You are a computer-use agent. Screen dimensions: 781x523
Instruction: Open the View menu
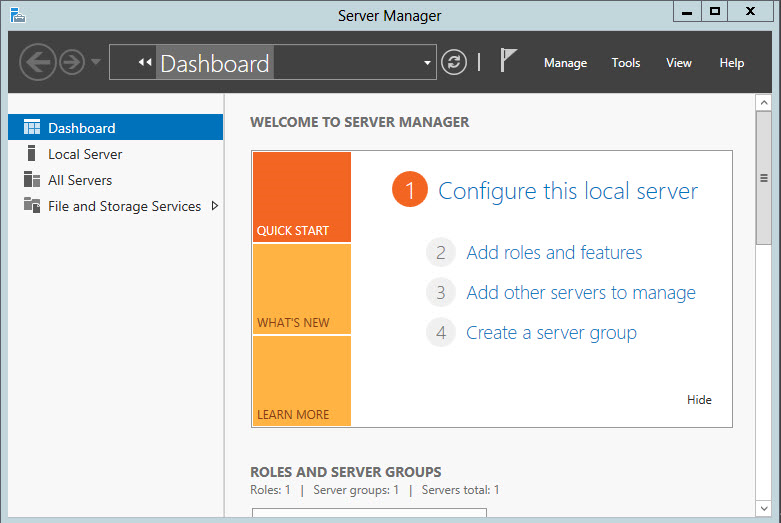click(678, 63)
